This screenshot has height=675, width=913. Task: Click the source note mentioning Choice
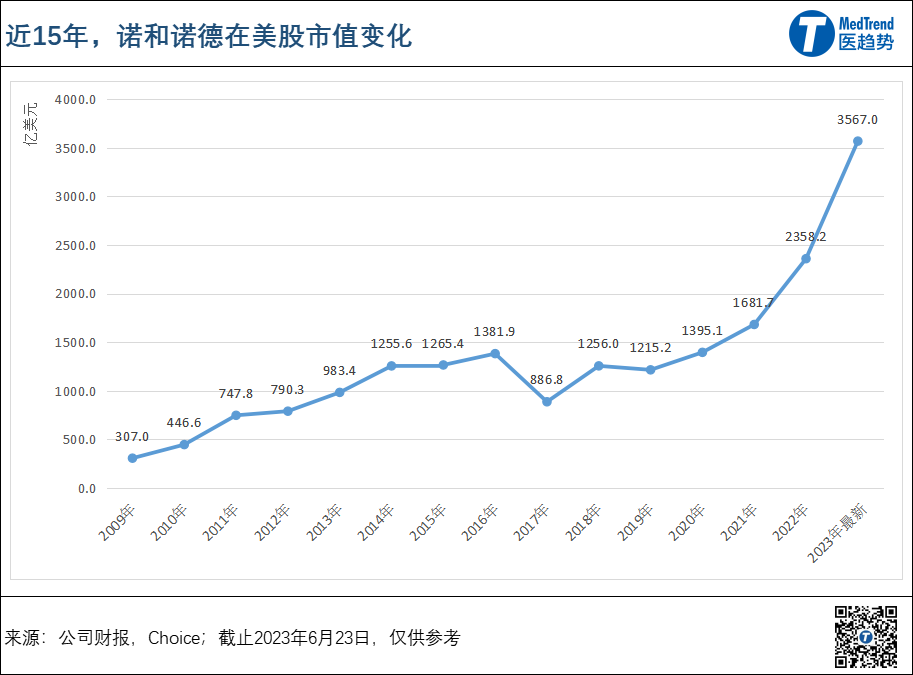[x=232, y=638]
